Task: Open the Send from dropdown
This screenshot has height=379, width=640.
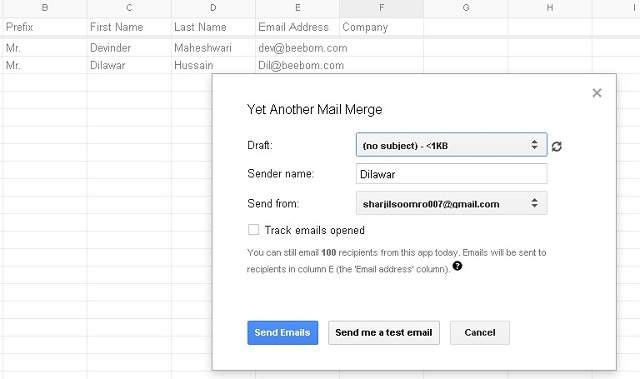Action: (x=451, y=203)
